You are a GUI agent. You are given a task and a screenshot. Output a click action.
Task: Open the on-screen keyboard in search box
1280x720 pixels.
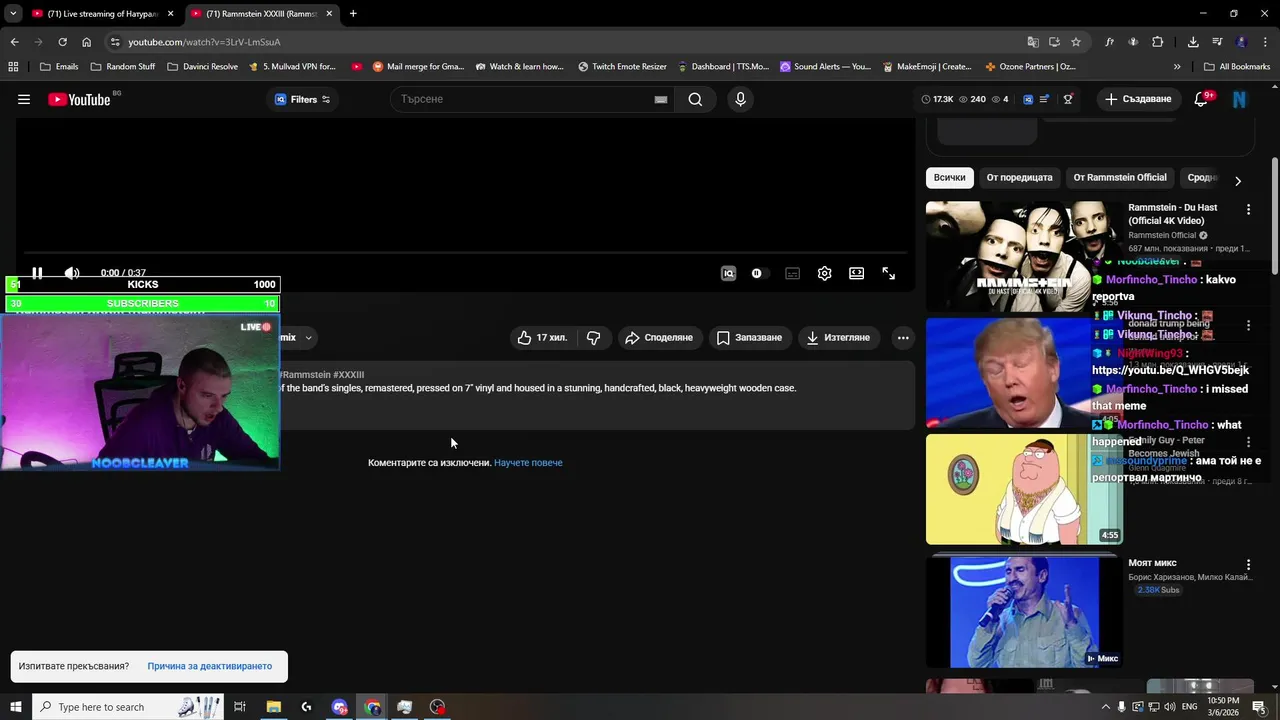point(660,99)
